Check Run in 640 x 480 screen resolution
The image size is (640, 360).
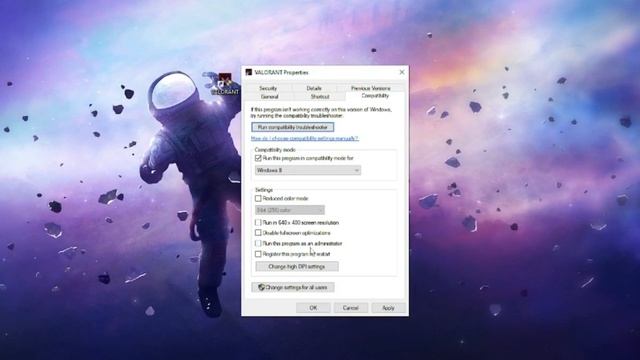pos(258,223)
